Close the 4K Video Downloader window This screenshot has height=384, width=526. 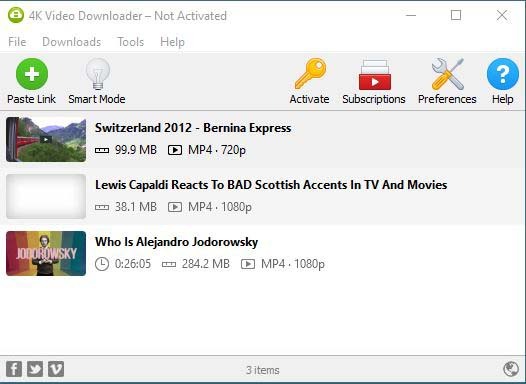pos(502,15)
